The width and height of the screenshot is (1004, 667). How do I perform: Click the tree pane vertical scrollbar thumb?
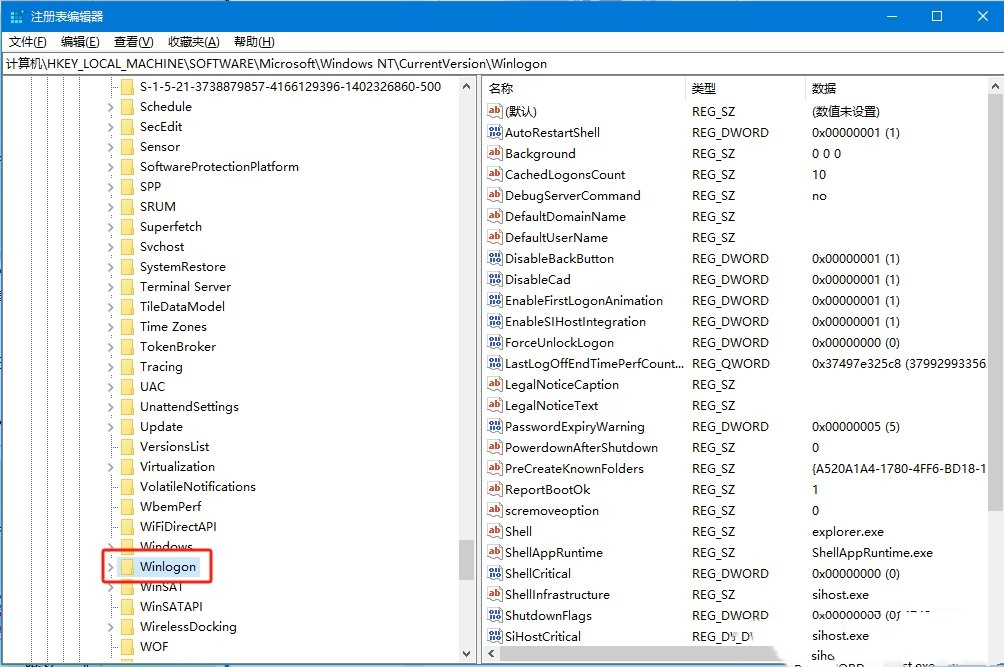pos(466,560)
